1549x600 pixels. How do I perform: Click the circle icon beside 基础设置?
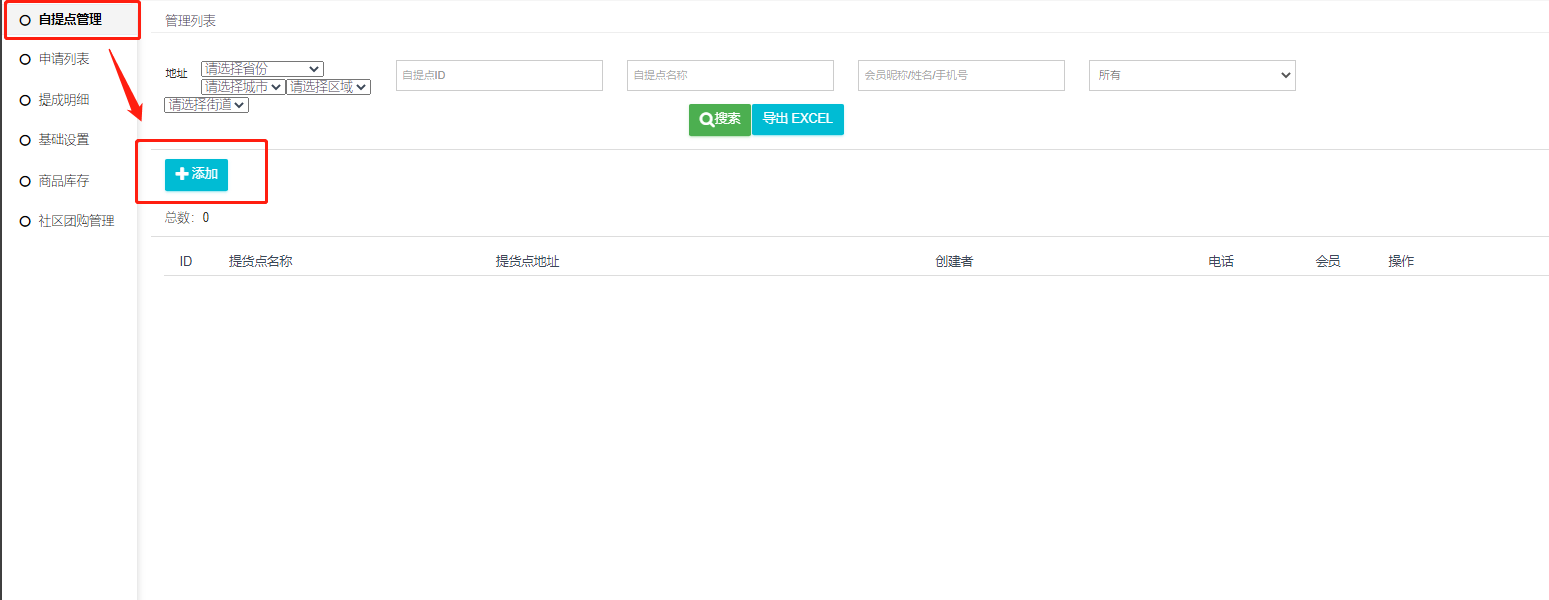[x=25, y=140]
